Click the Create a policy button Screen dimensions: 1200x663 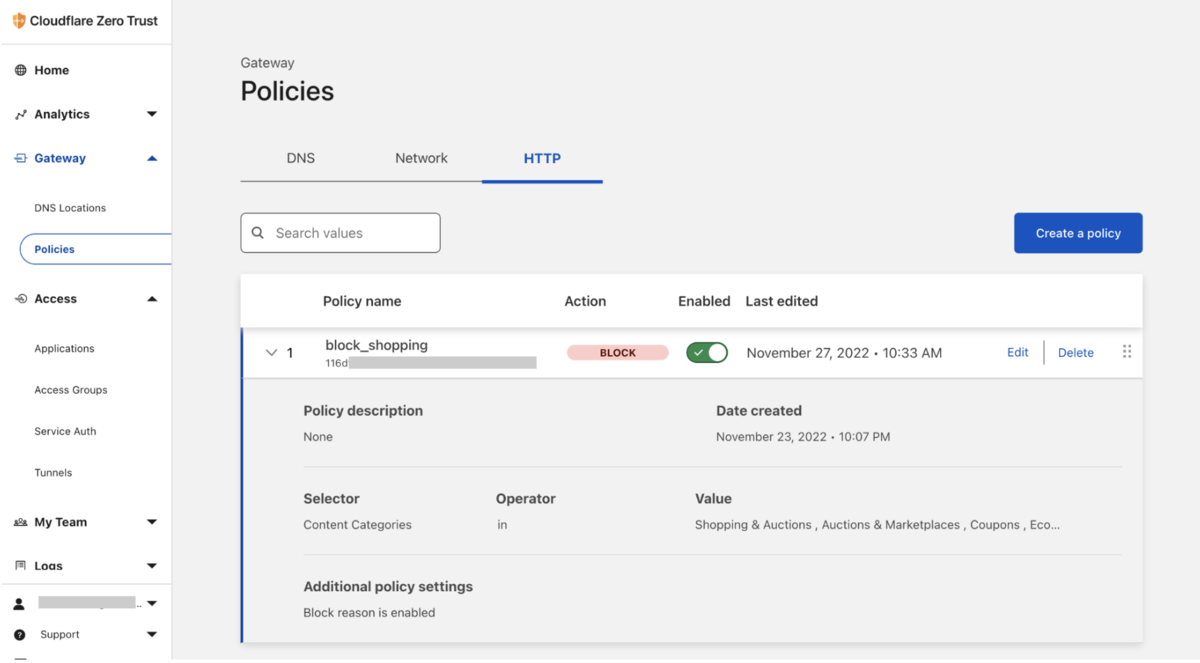(x=1078, y=232)
